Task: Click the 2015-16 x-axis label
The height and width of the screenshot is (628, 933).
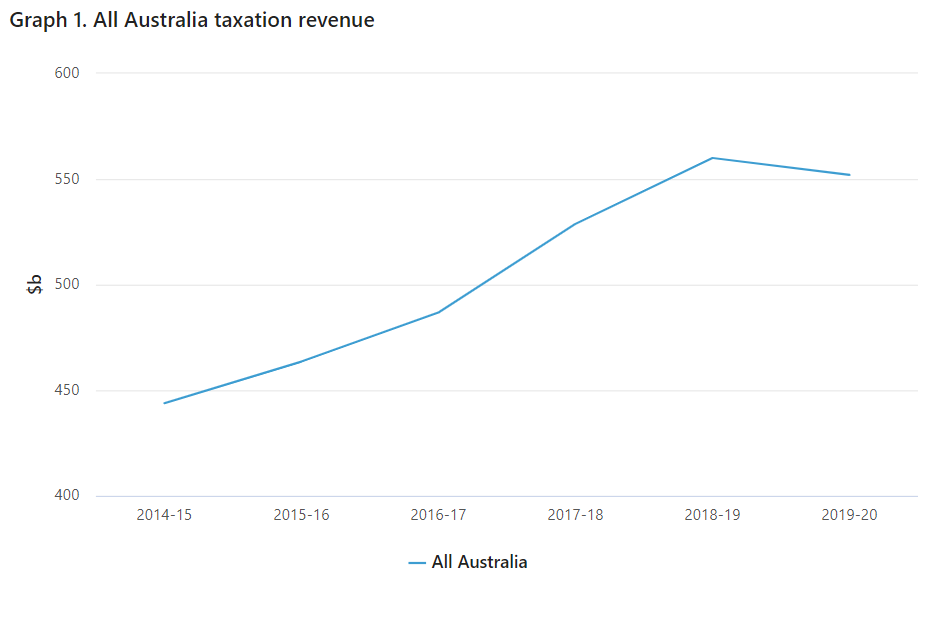Action: point(301,515)
